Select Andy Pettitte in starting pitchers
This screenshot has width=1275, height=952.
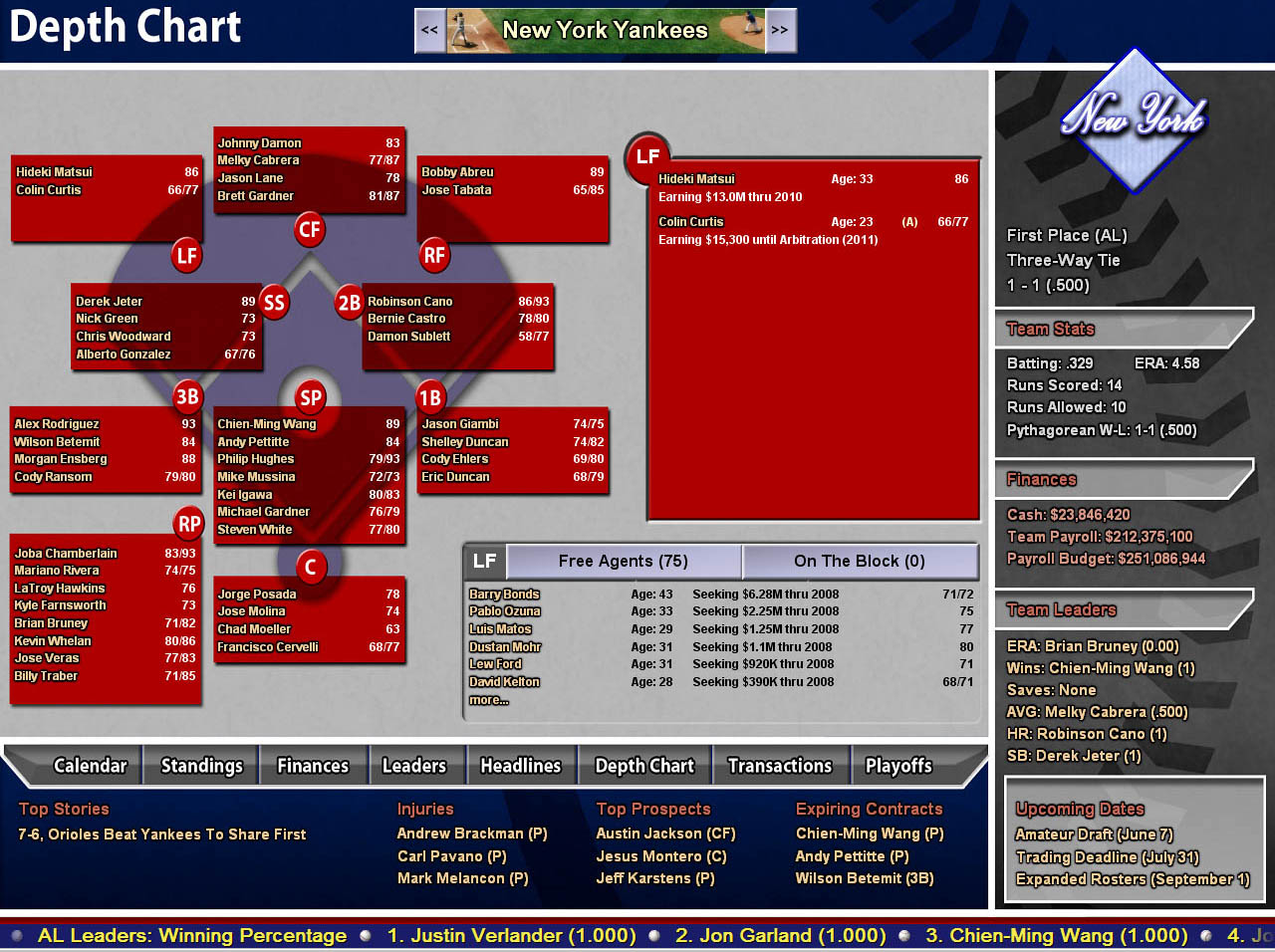(253, 442)
